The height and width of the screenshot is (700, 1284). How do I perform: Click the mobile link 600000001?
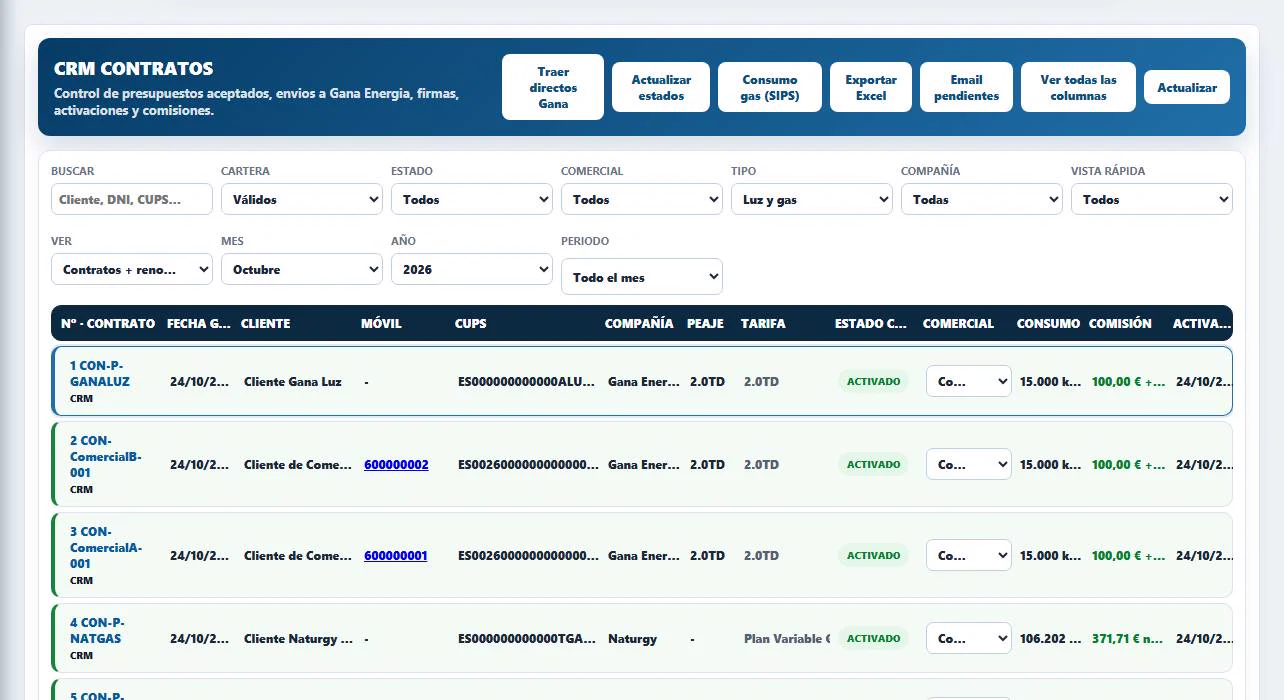pyautogui.click(x=395, y=555)
